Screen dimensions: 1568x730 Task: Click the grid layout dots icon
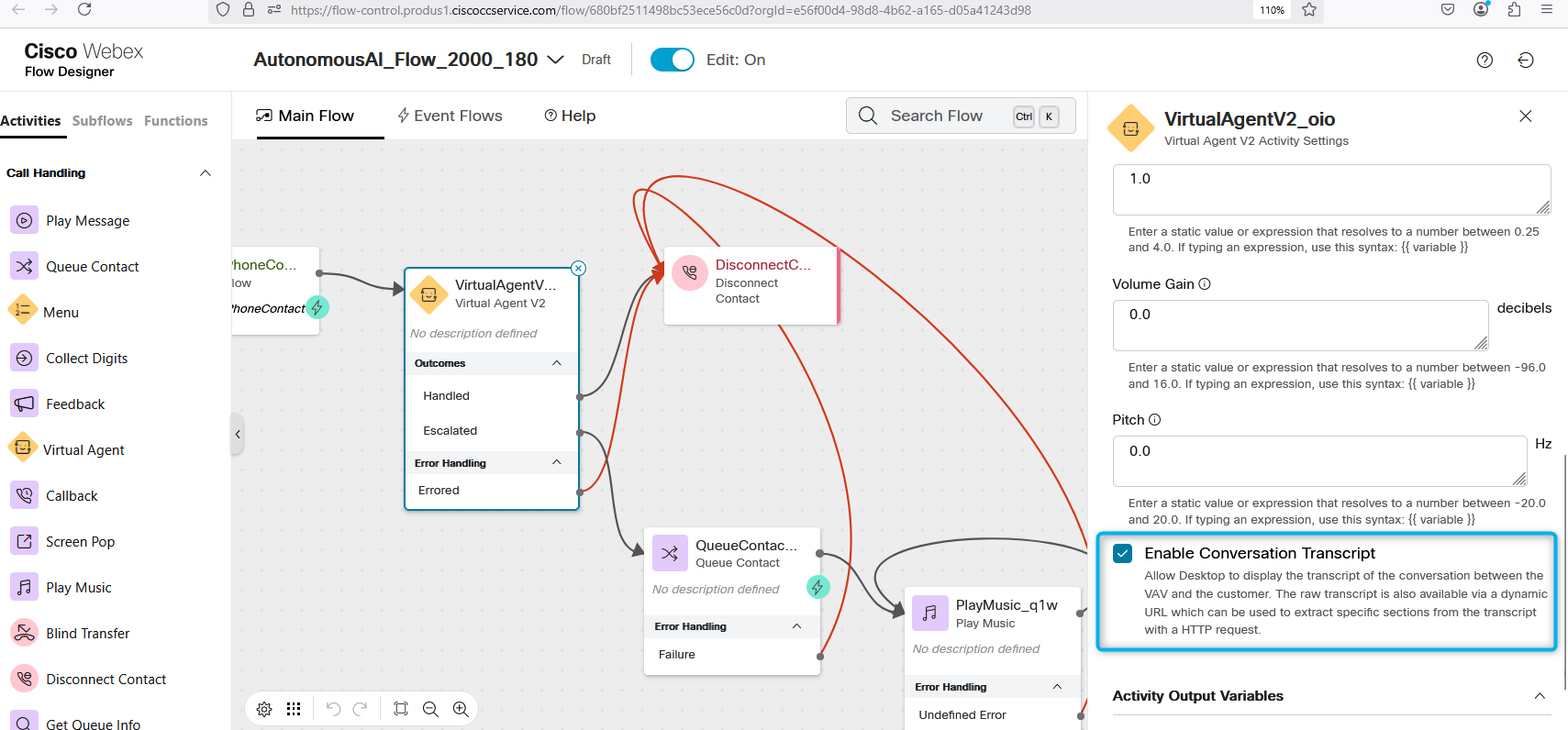pos(294,709)
